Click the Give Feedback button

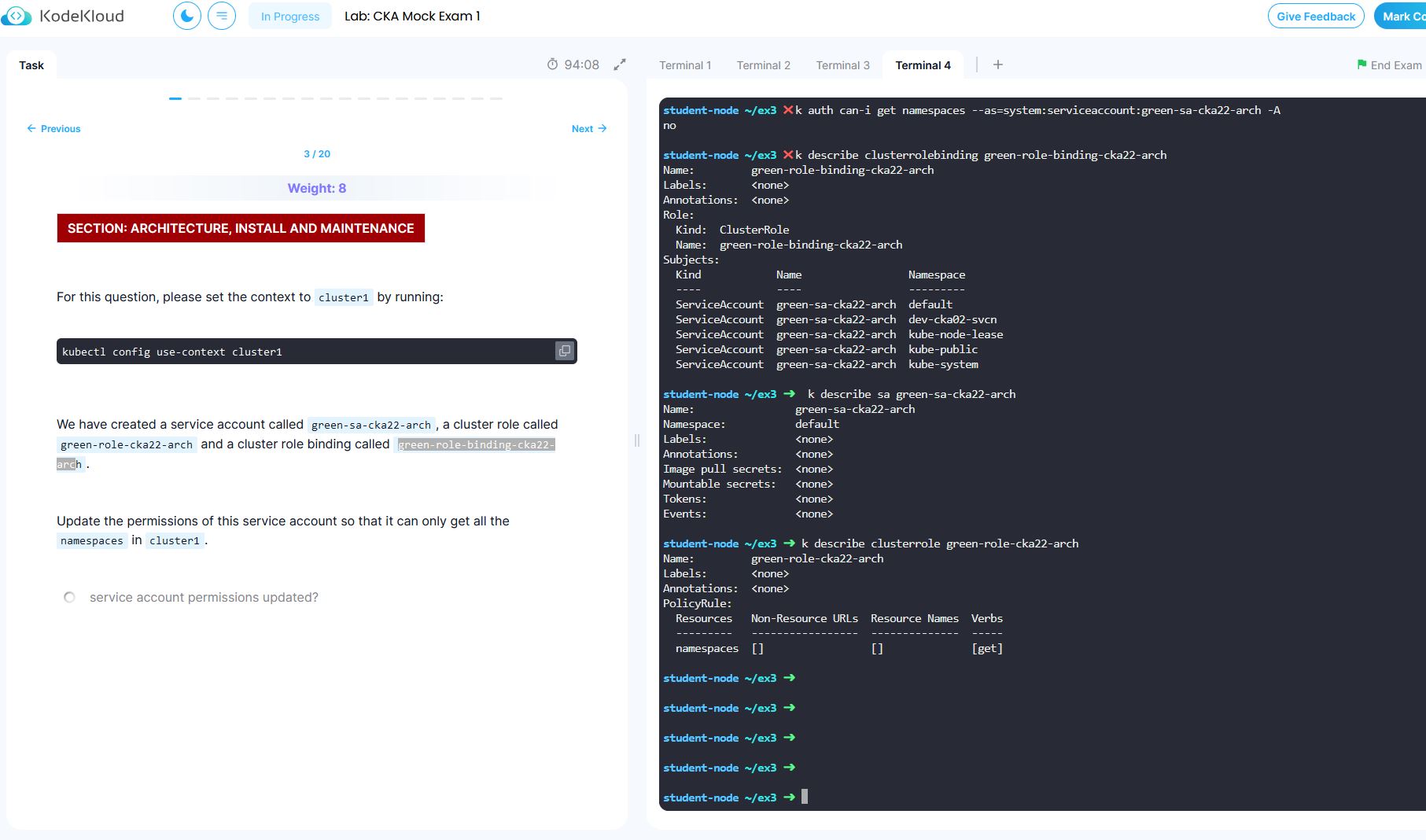1315,16
